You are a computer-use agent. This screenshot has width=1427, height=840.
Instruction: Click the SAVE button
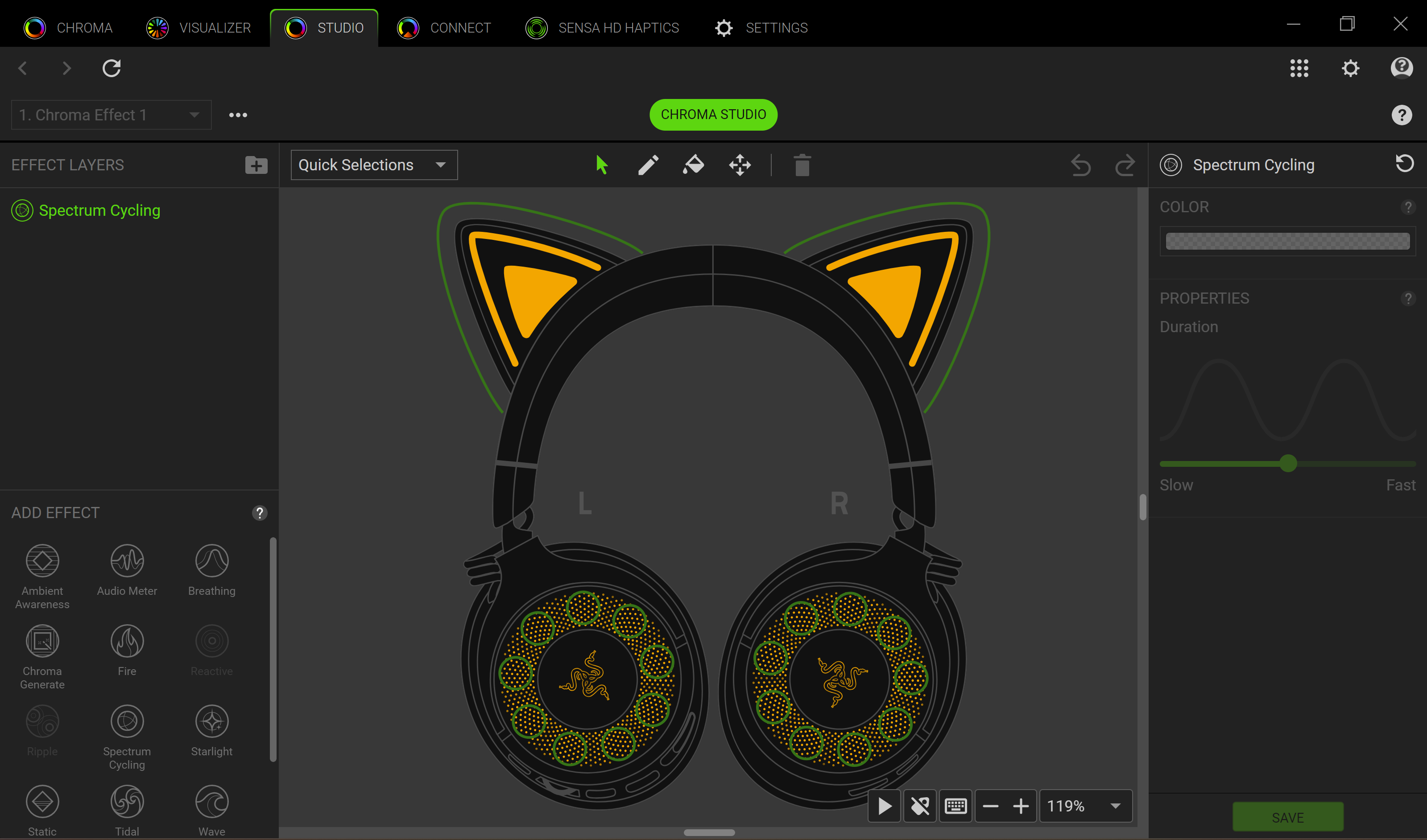[x=1288, y=817]
